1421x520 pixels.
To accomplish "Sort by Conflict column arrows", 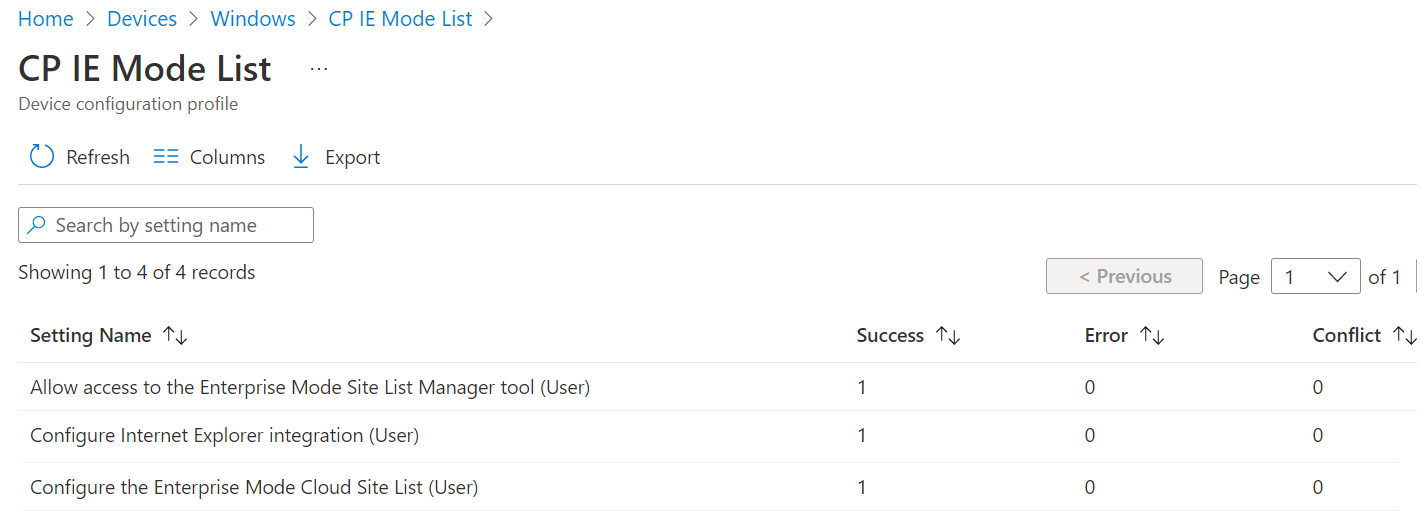I will 1403,336.
